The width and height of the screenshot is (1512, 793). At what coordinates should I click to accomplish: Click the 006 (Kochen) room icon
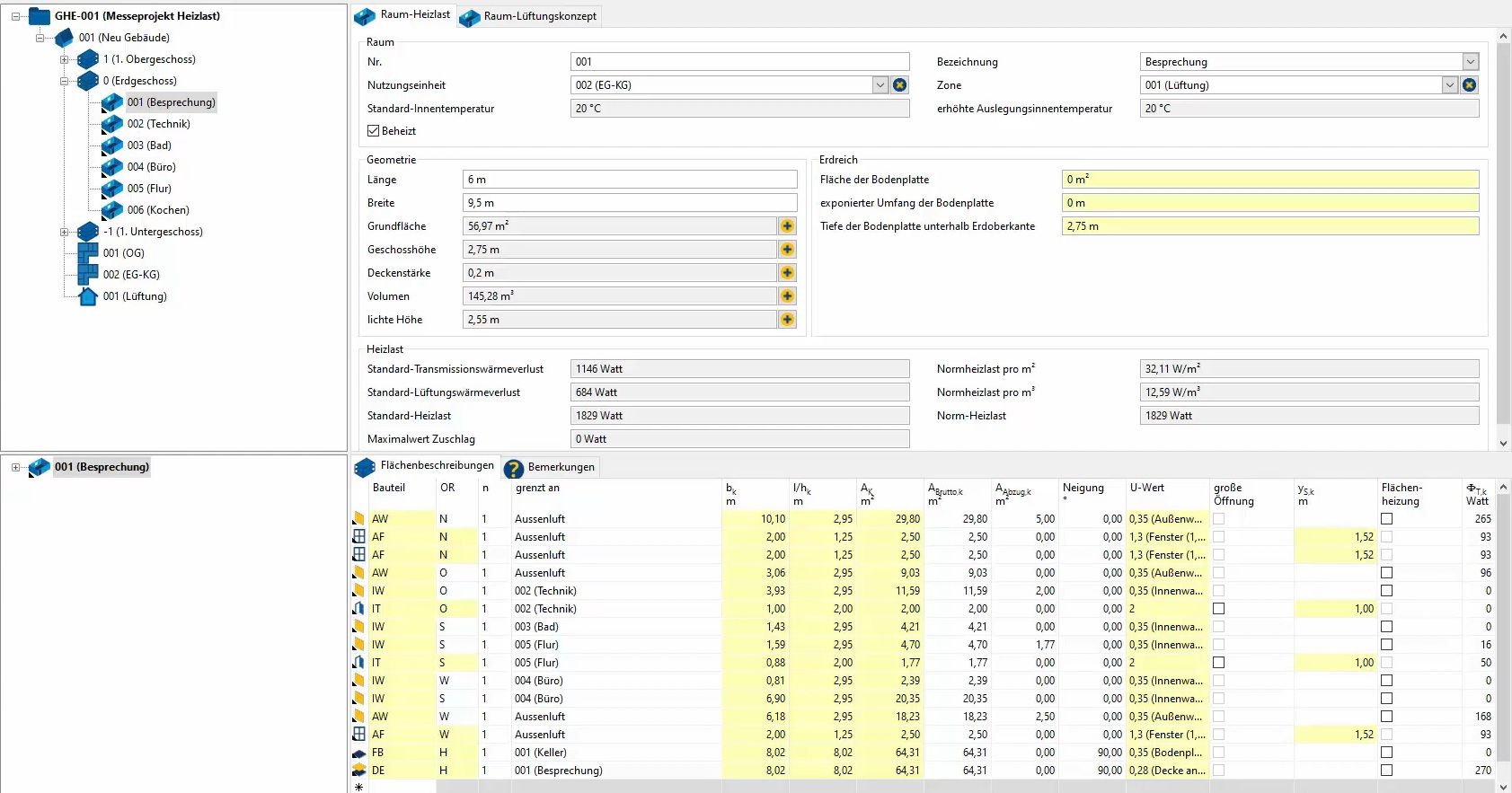112,210
